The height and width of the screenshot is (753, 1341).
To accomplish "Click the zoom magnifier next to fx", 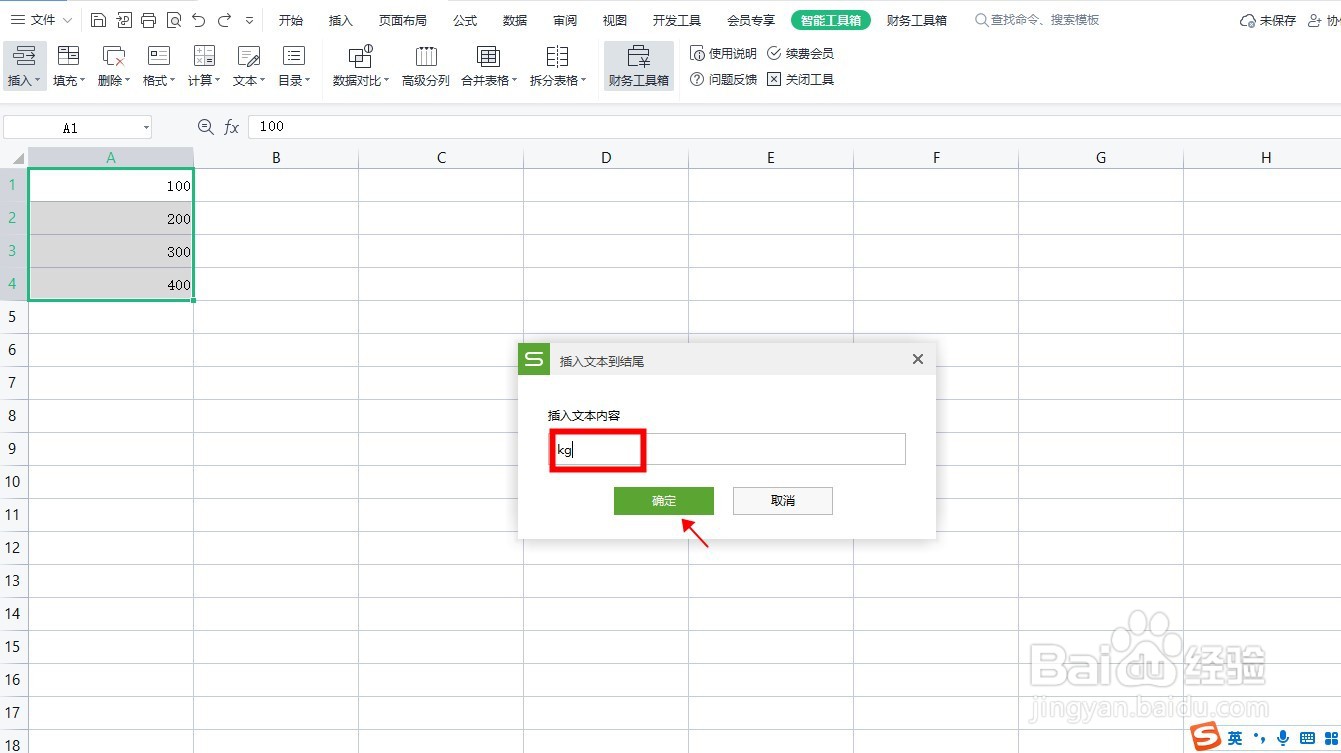I will point(206,126).
